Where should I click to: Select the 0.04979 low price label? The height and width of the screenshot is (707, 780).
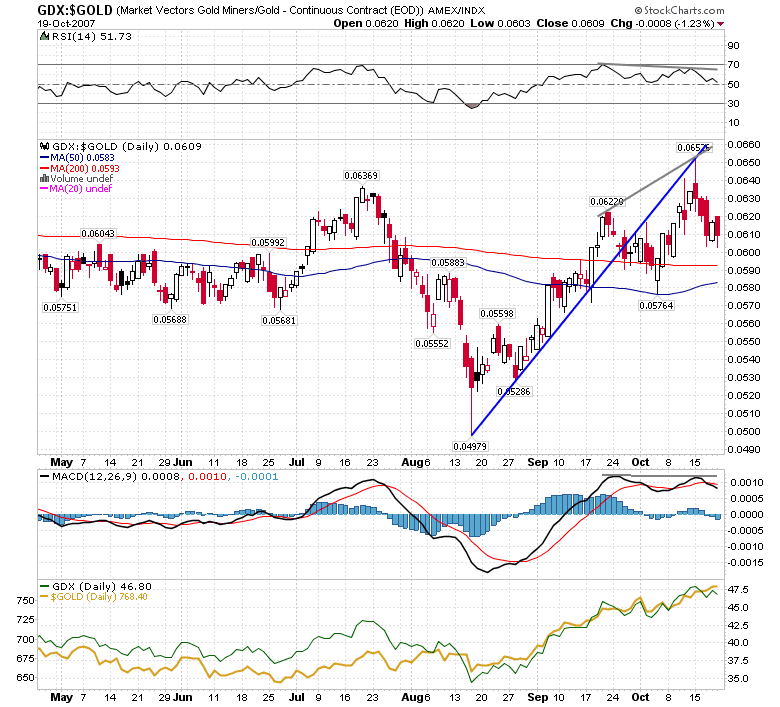(x=470, y=446)
